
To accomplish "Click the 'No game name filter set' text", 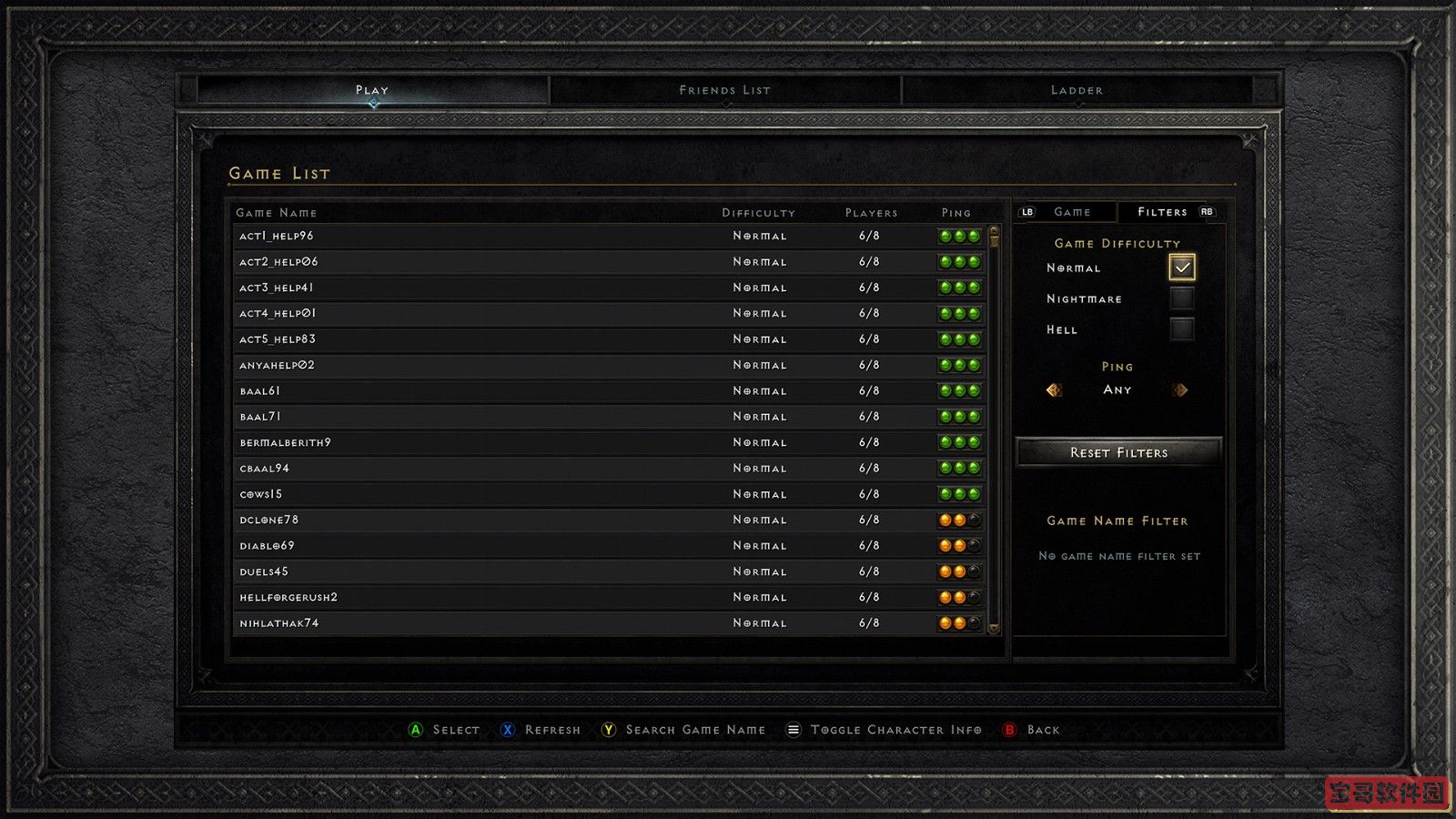I will pos(1119,556).
